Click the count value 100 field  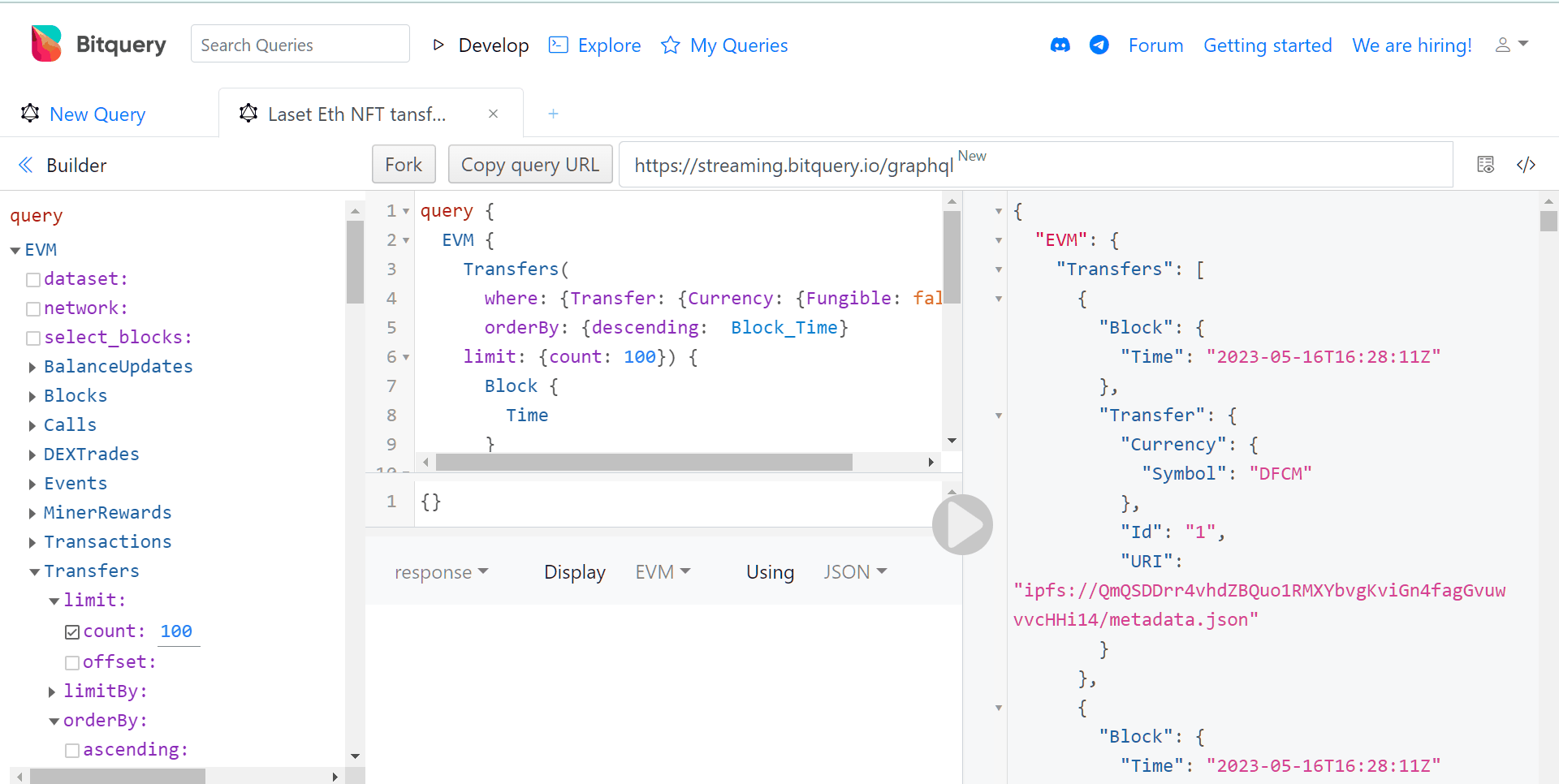[x=177, y=631]
